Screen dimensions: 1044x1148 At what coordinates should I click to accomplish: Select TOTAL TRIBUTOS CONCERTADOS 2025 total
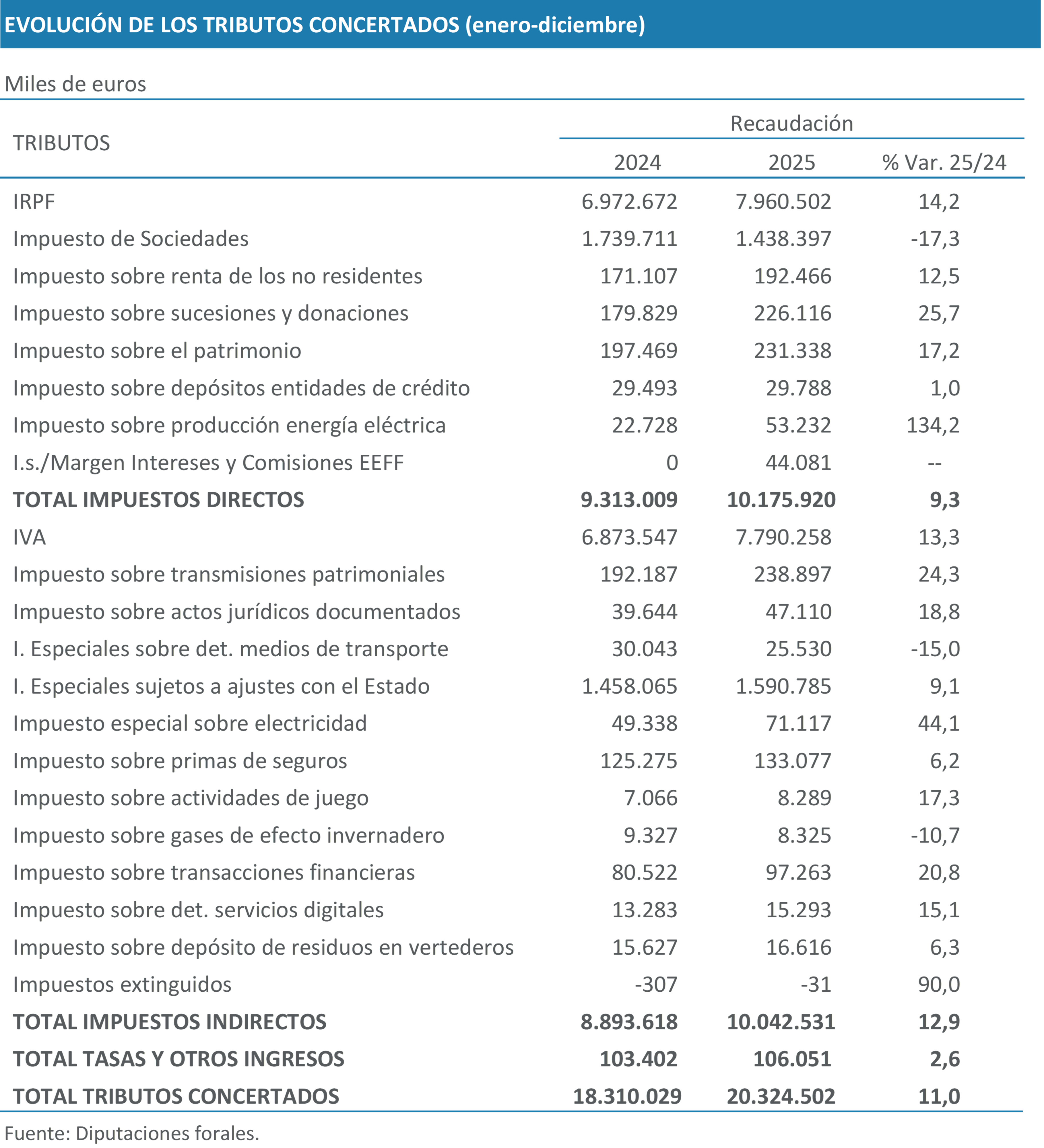pos(781,1096)
